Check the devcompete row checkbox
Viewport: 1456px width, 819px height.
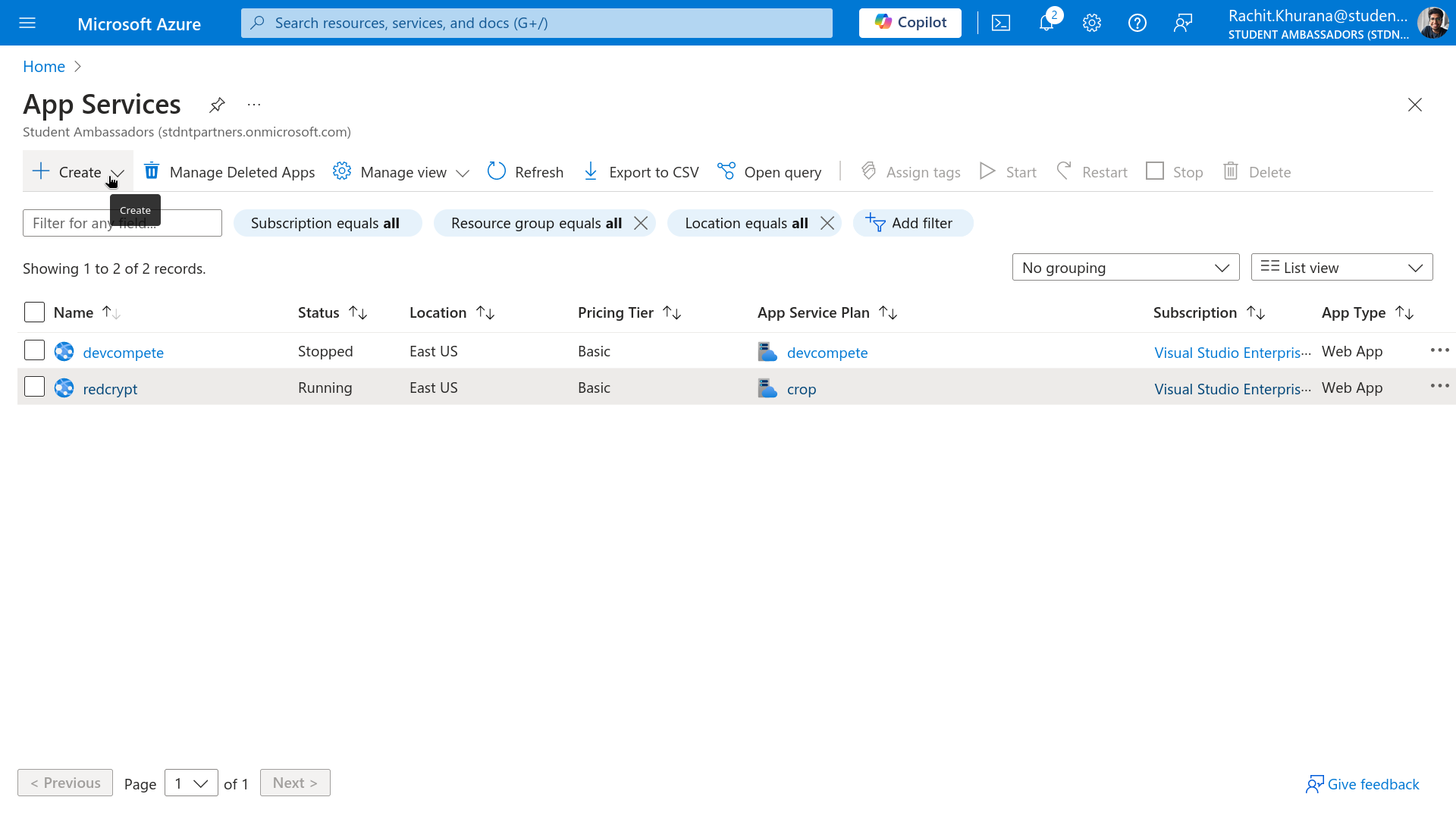pos(34,350)
